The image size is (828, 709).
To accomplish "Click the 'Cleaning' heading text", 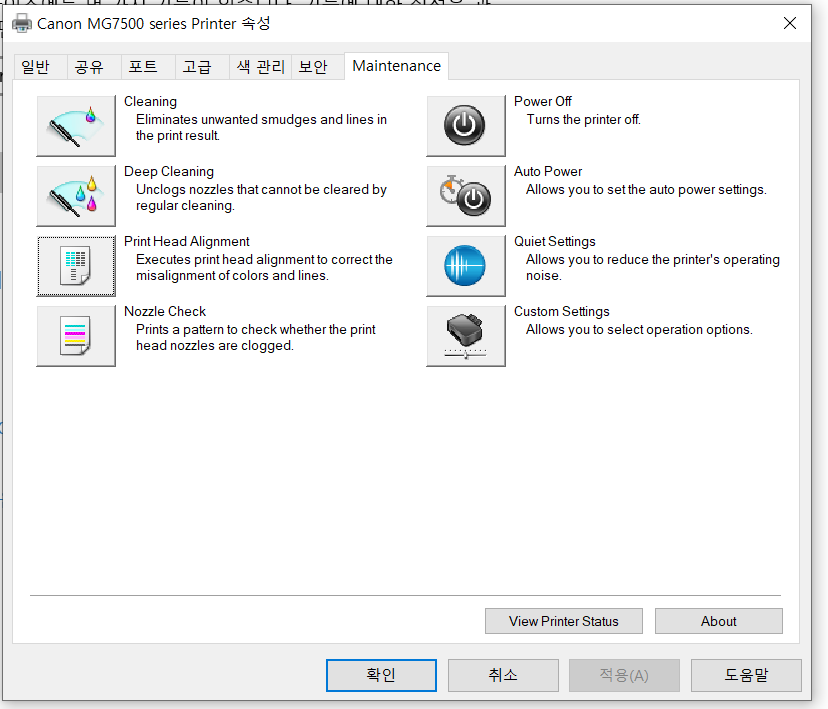I will pyautogui.click(x=150, y=101).
